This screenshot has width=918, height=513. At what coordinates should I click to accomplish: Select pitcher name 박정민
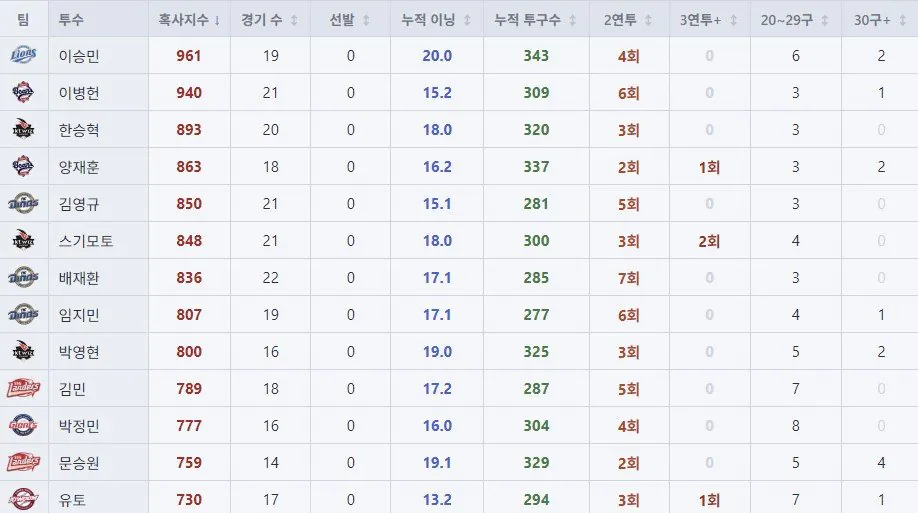coord(79,426)
